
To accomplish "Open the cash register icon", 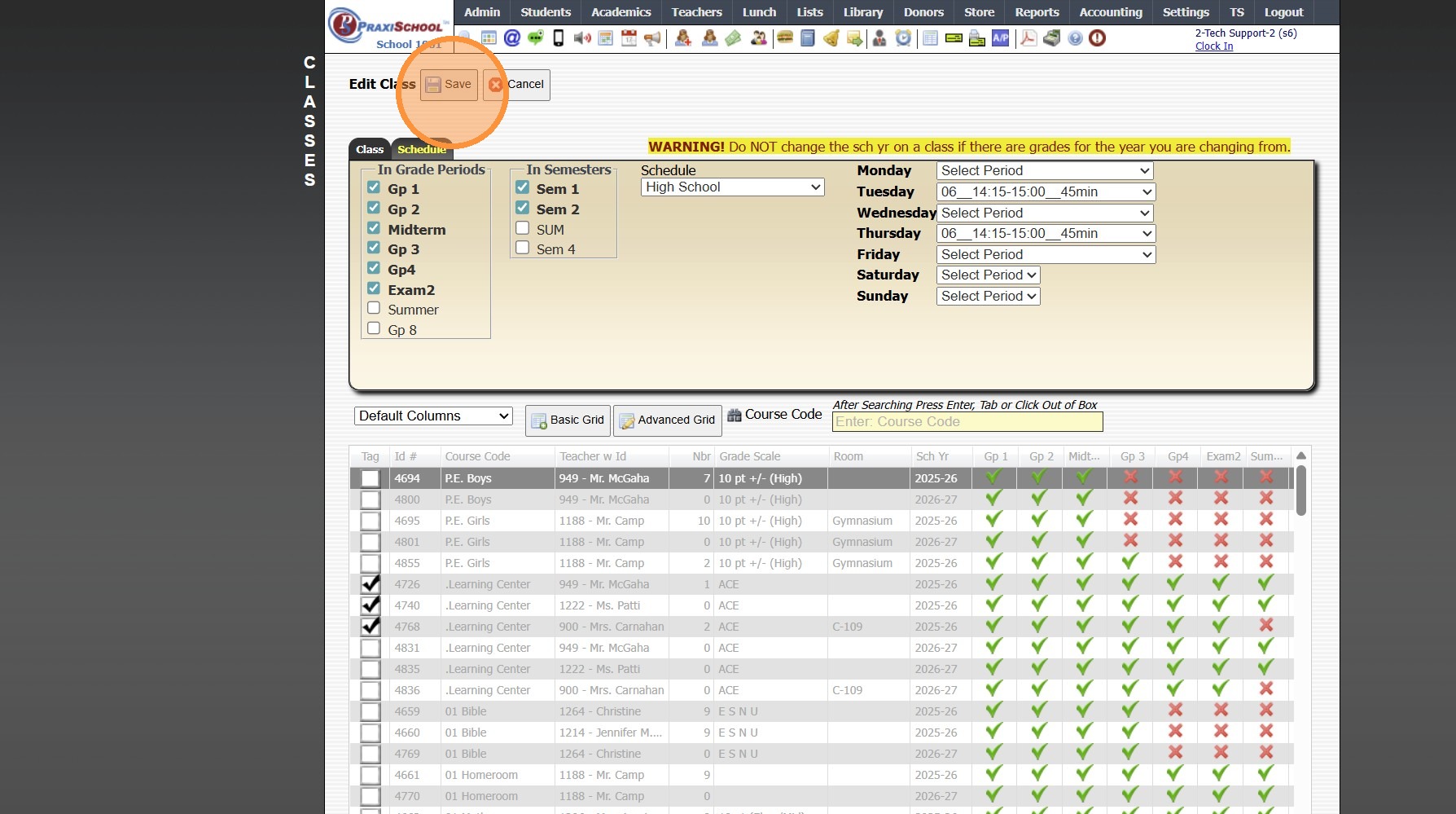I will pos(1052,37).
